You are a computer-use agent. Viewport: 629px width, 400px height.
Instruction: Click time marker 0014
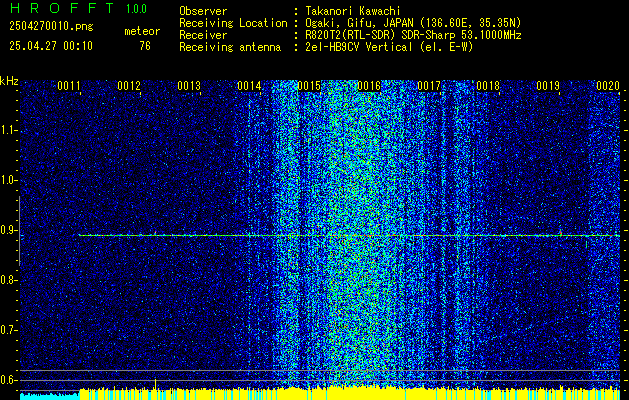click(249, 86)
